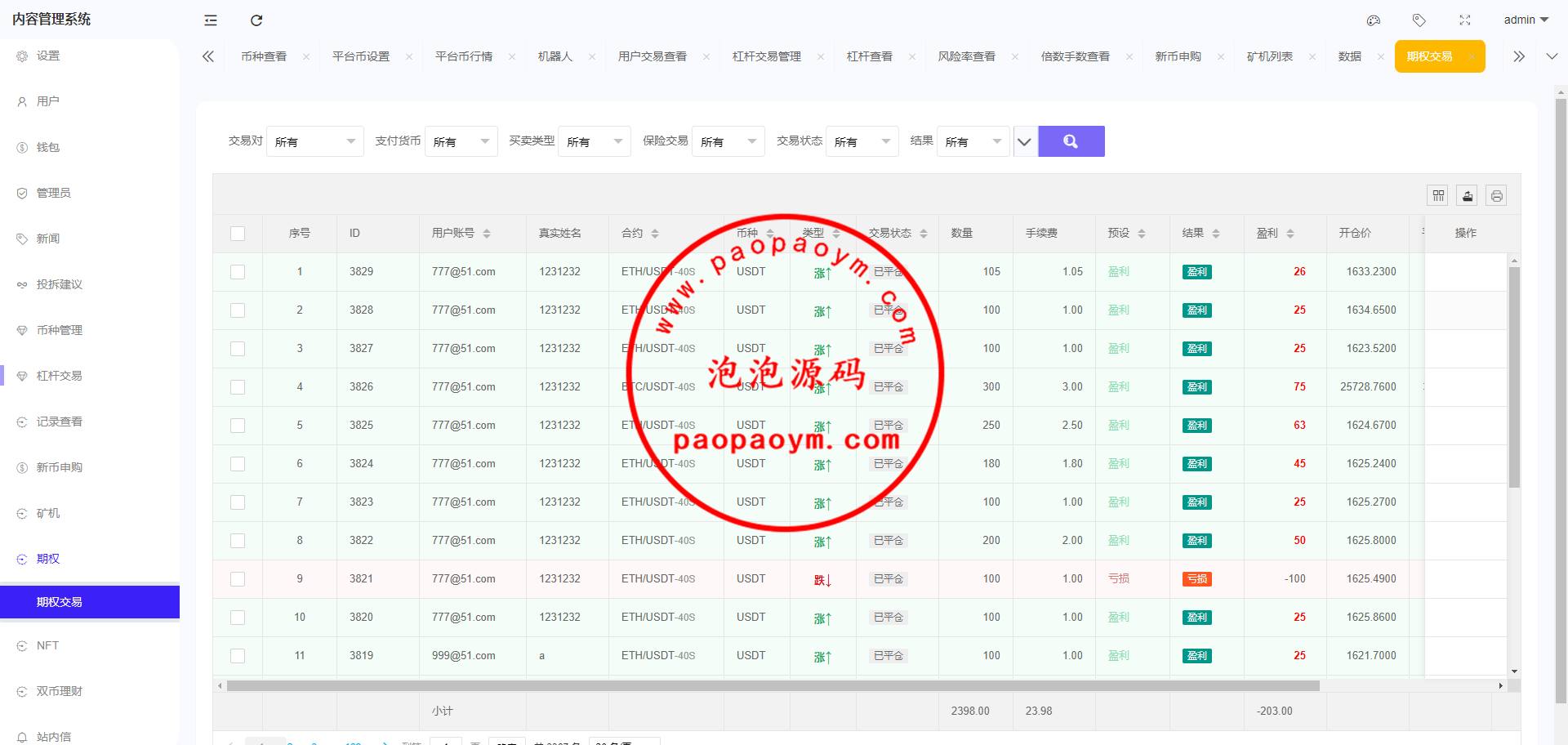Open the theme palette icon
1568x745 pixels.
(1374, 20)
